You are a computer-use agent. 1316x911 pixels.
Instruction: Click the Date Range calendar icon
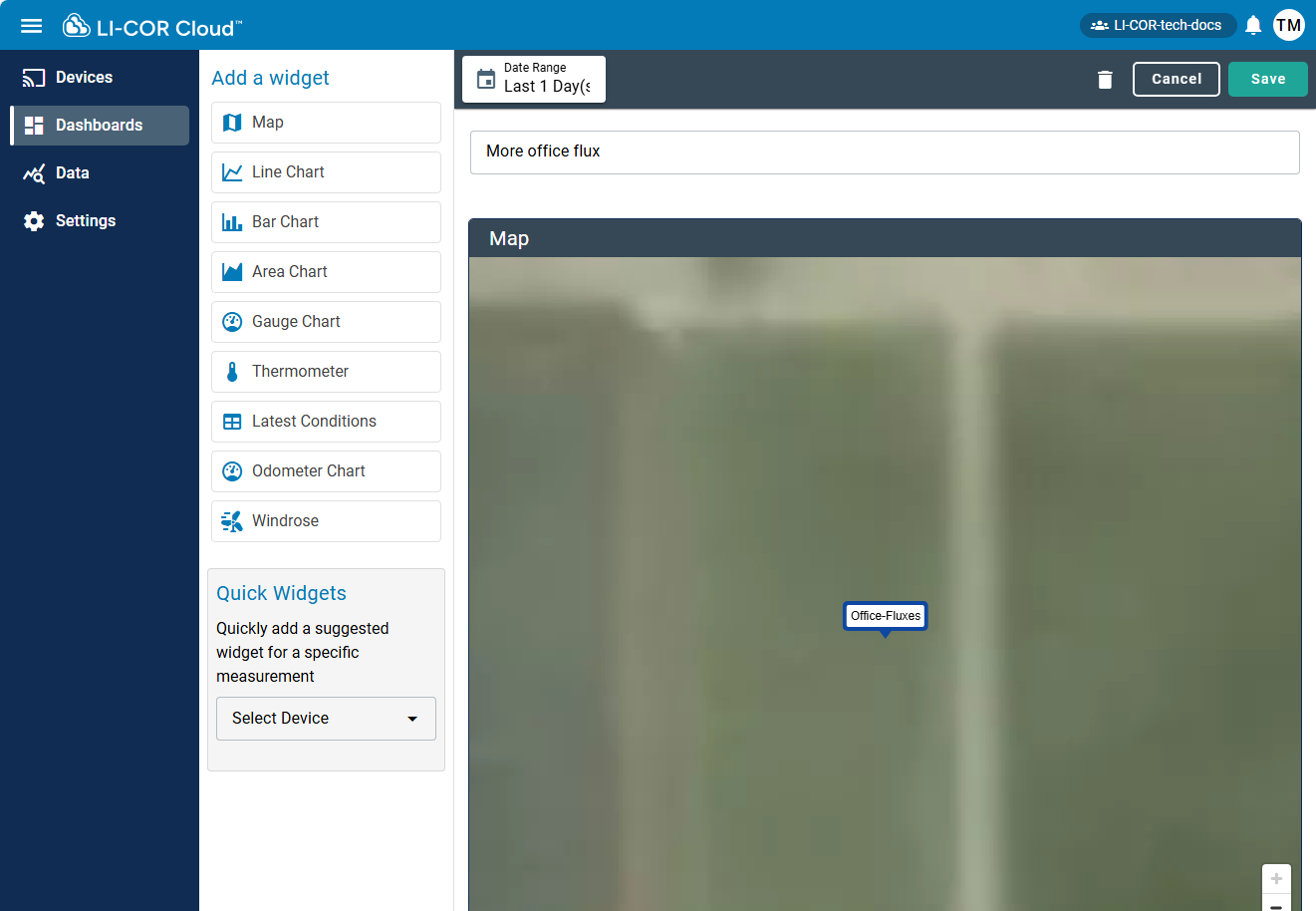[486, 79]
